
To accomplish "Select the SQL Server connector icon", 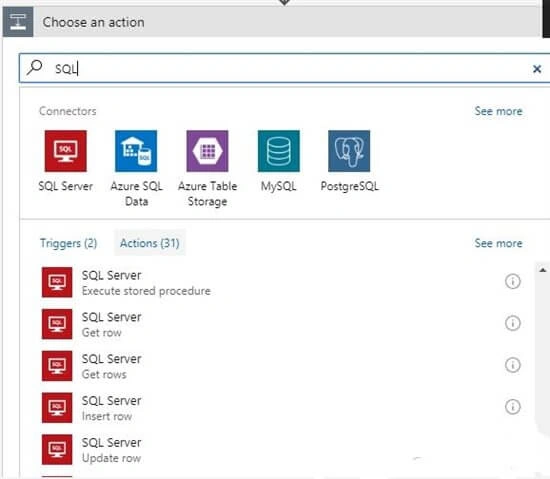I will pyautogui.click(x=66, y=151).
